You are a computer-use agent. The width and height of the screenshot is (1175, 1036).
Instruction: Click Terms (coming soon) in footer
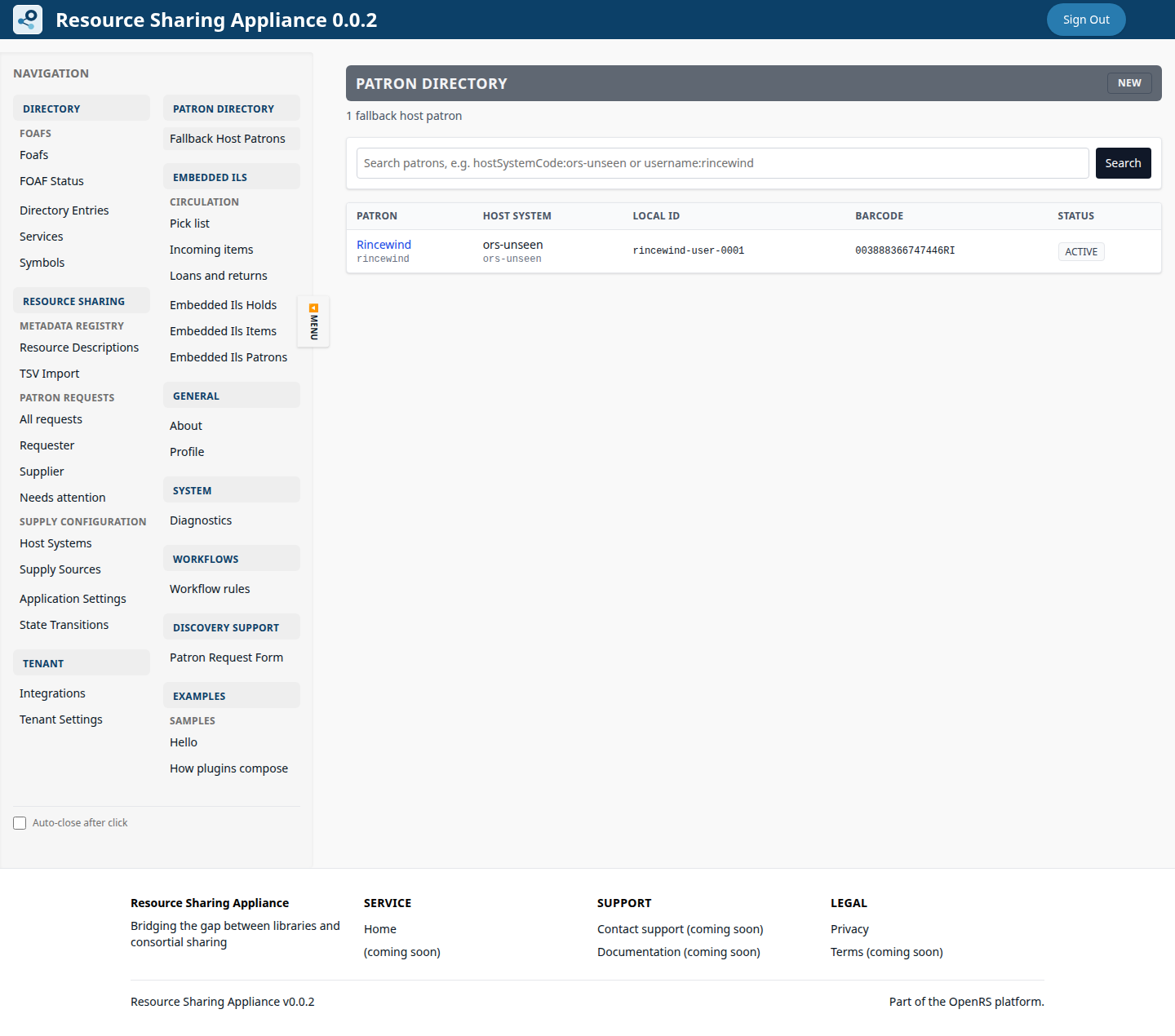(887, 952)
